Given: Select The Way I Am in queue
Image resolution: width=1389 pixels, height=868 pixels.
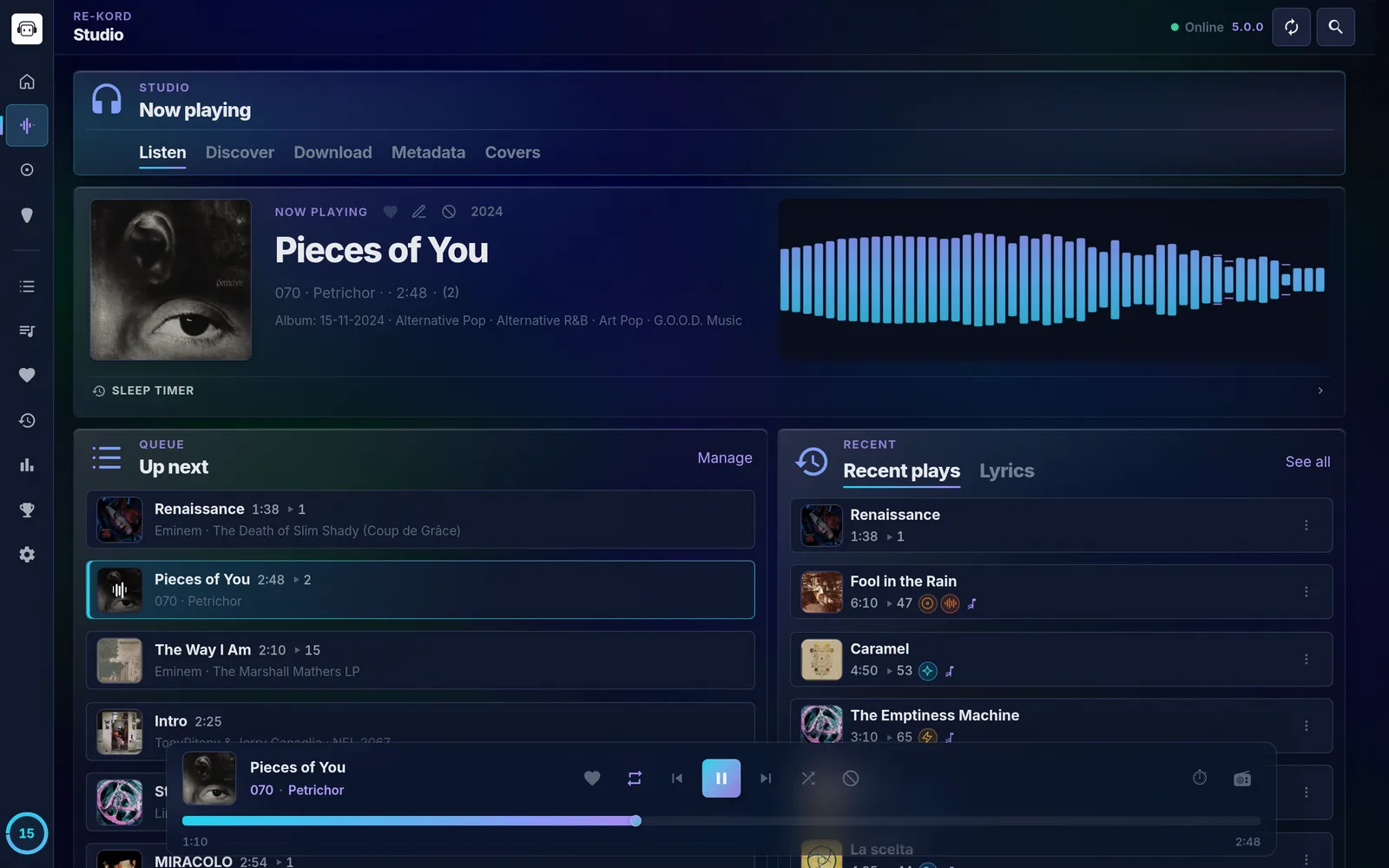Looking at the screenshot, I should (x=420, y=661).
